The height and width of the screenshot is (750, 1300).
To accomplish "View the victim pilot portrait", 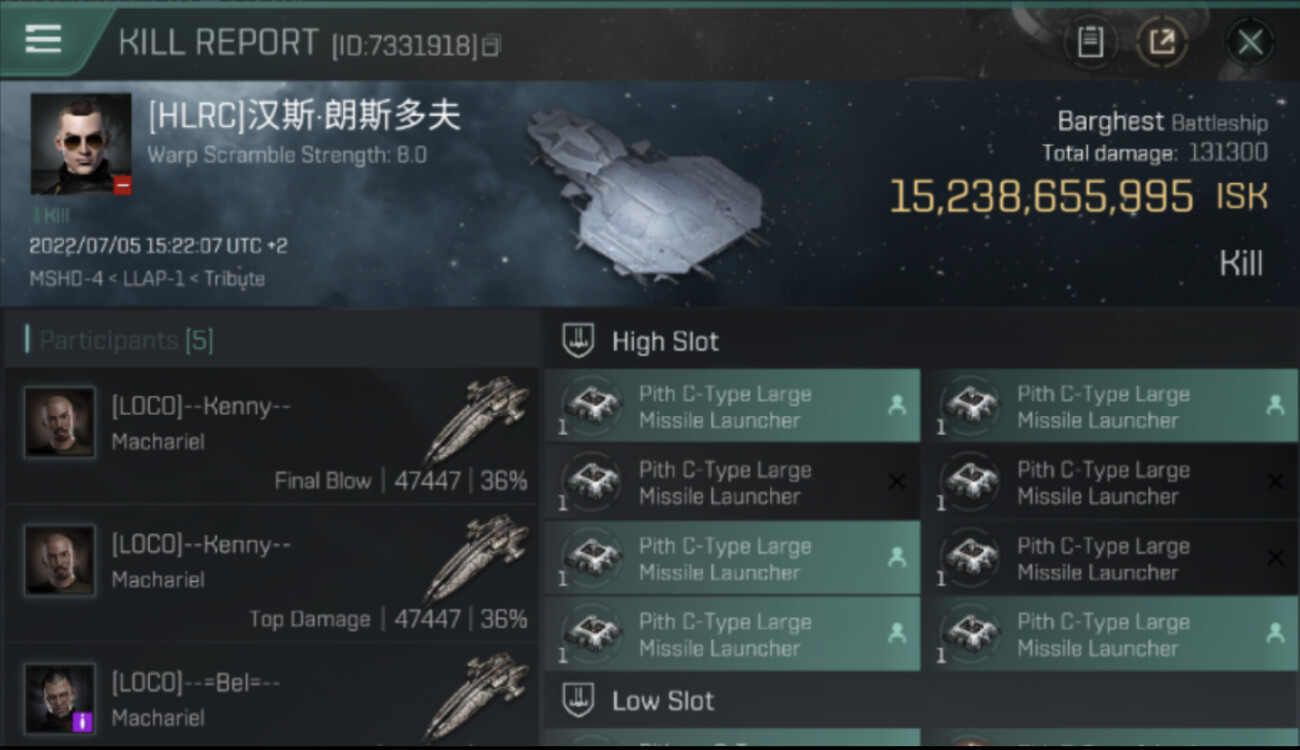I will tap(81, 144).
